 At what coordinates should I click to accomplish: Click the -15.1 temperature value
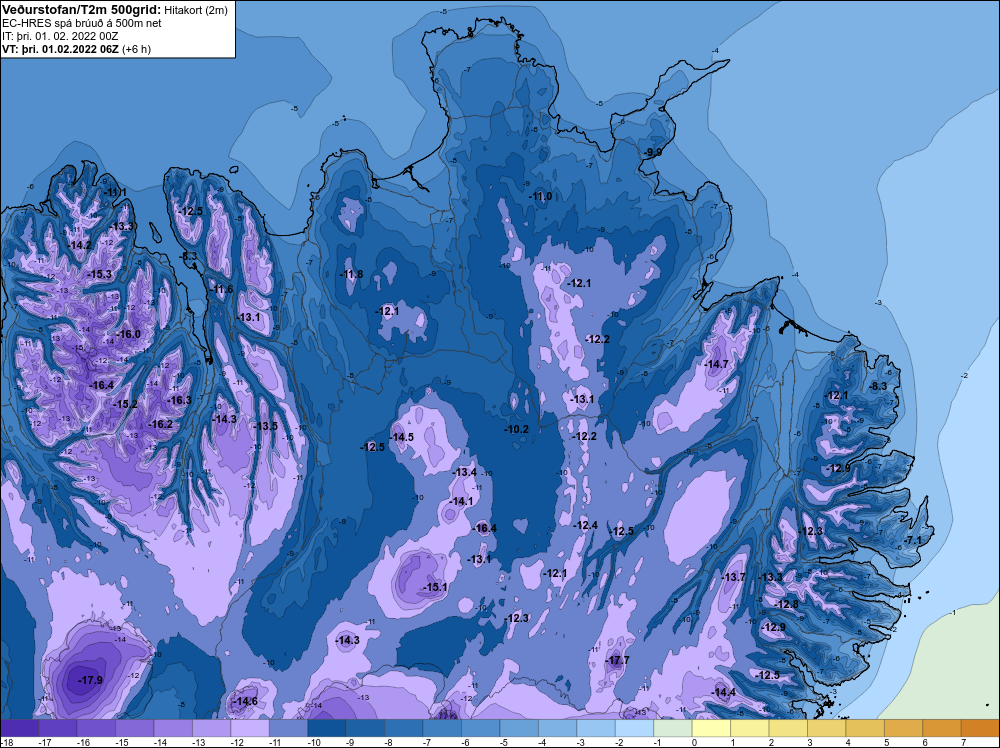[435, 587]
